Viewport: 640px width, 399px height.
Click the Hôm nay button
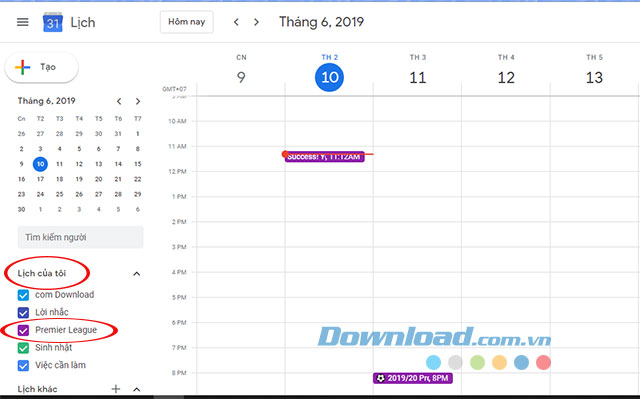pos(187,22)
